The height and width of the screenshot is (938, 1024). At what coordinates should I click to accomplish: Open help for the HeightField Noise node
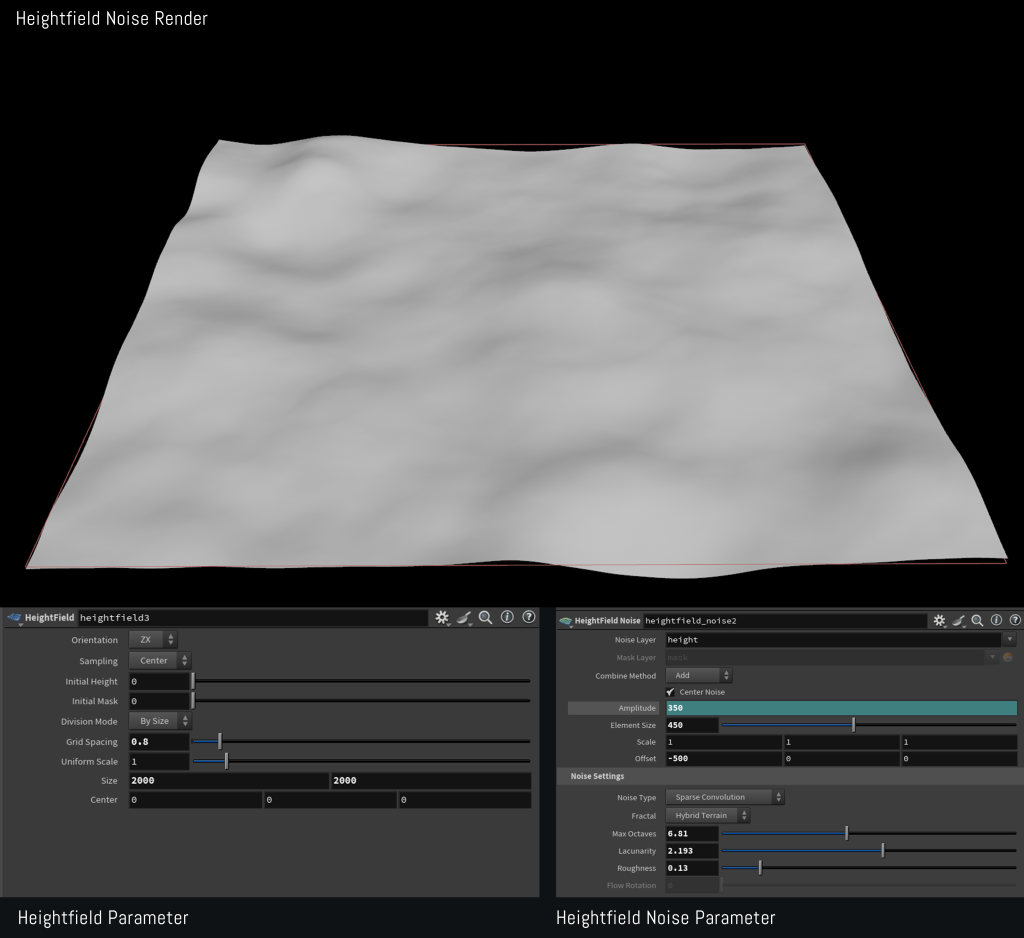1014,621
